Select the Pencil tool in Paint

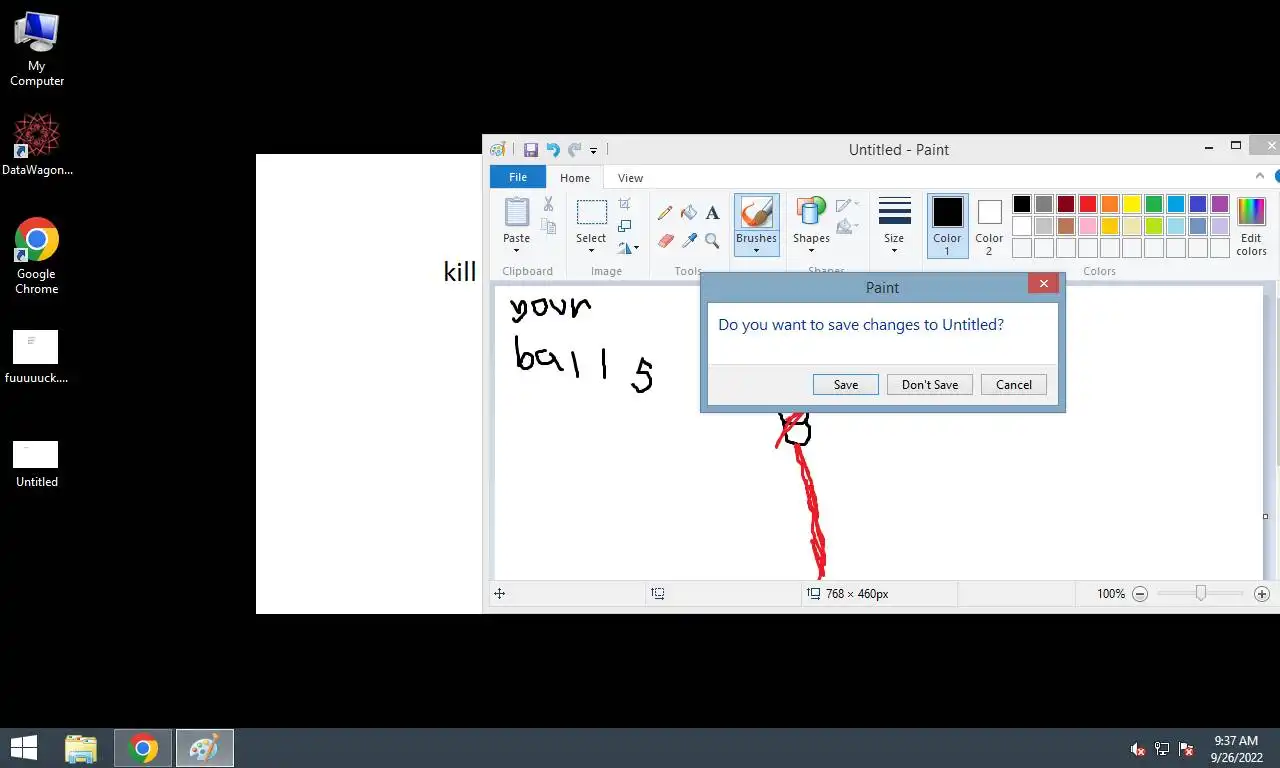665,213
